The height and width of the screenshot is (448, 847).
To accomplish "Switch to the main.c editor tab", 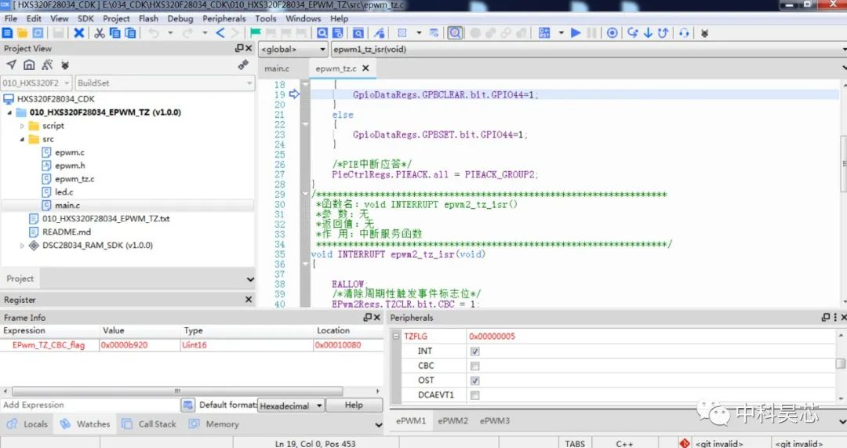I will pyautogui.click(x=277, y=69).
